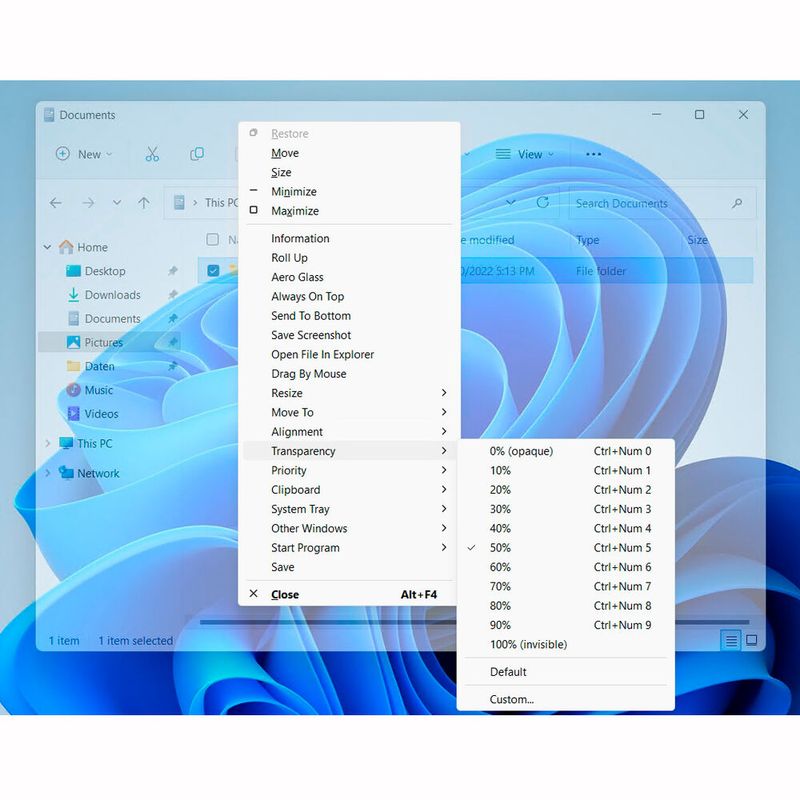The image size is (800, 800).
Task: Enable Always On Top
Action: pyautogui.click(x=349, y=296)
